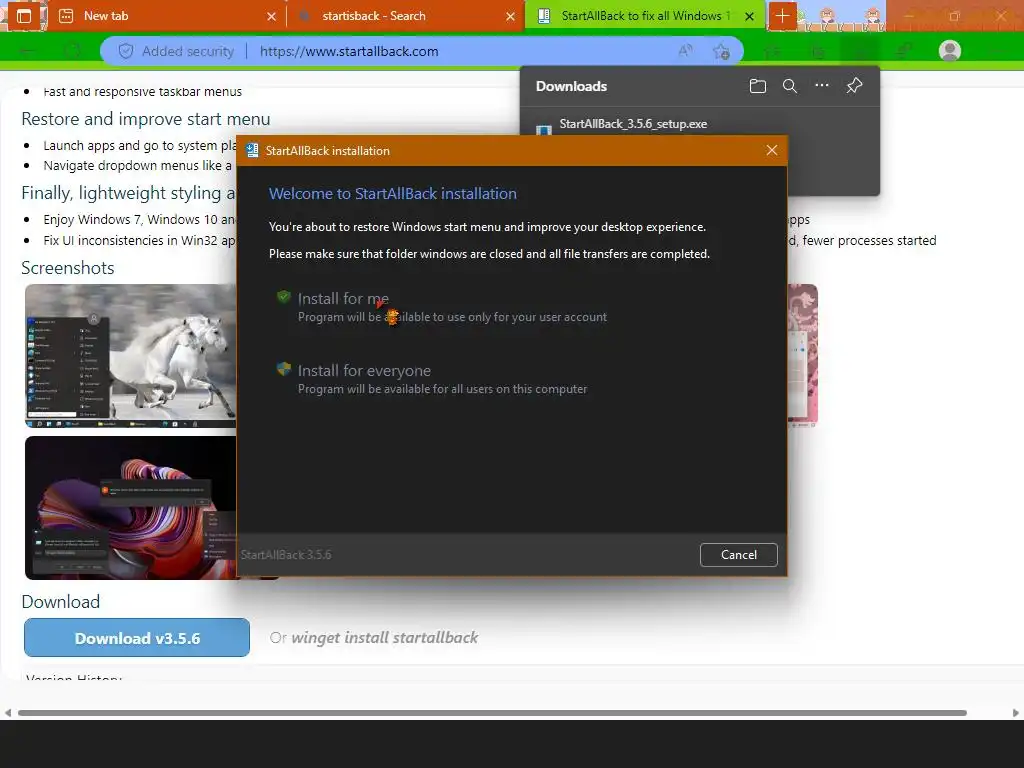Click the Added security shield icon
The width and height of the screenshot is (1024, 768).
(x=126, y=51)
